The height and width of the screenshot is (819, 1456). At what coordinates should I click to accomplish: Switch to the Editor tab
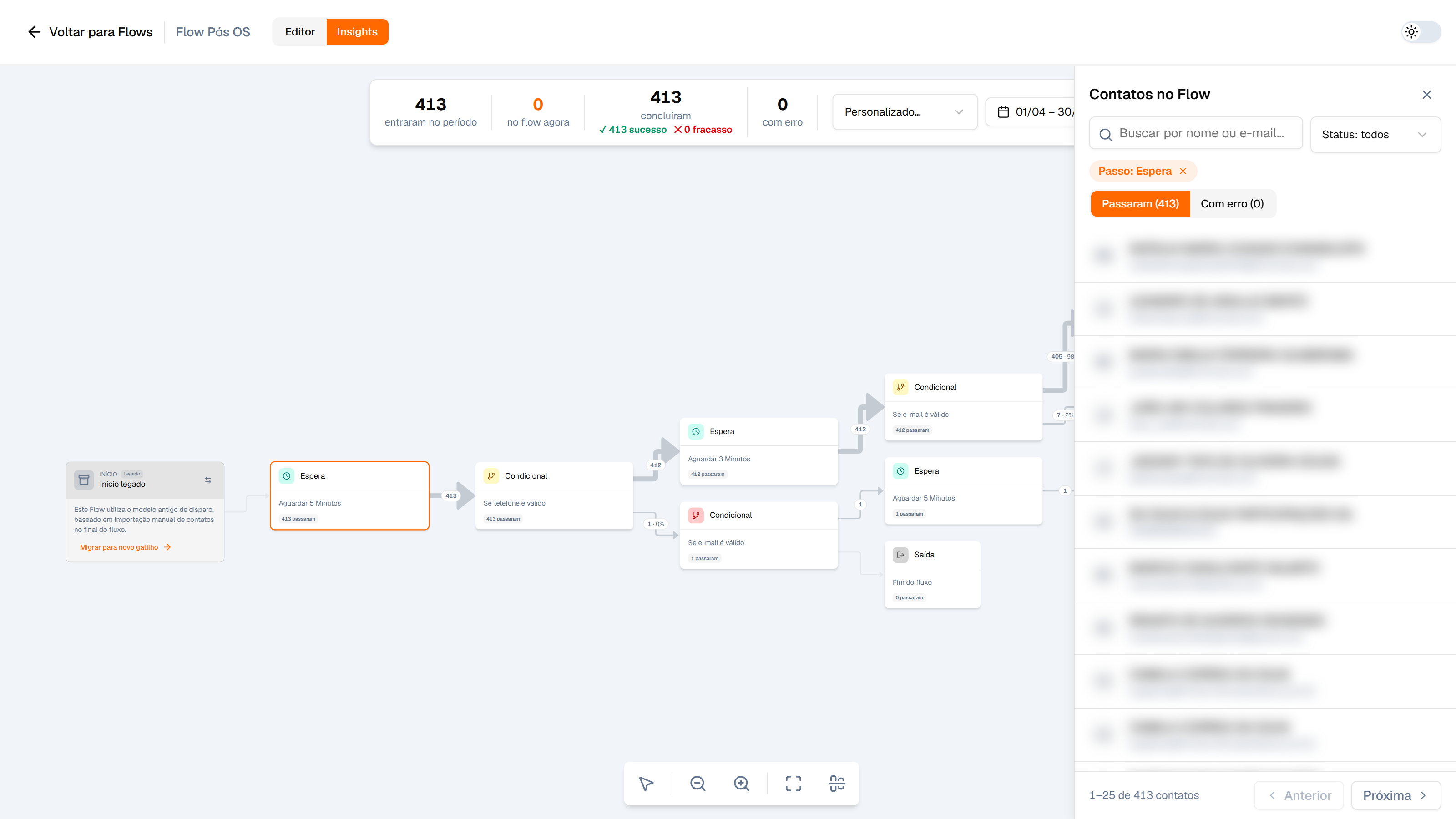pos(299,32)
